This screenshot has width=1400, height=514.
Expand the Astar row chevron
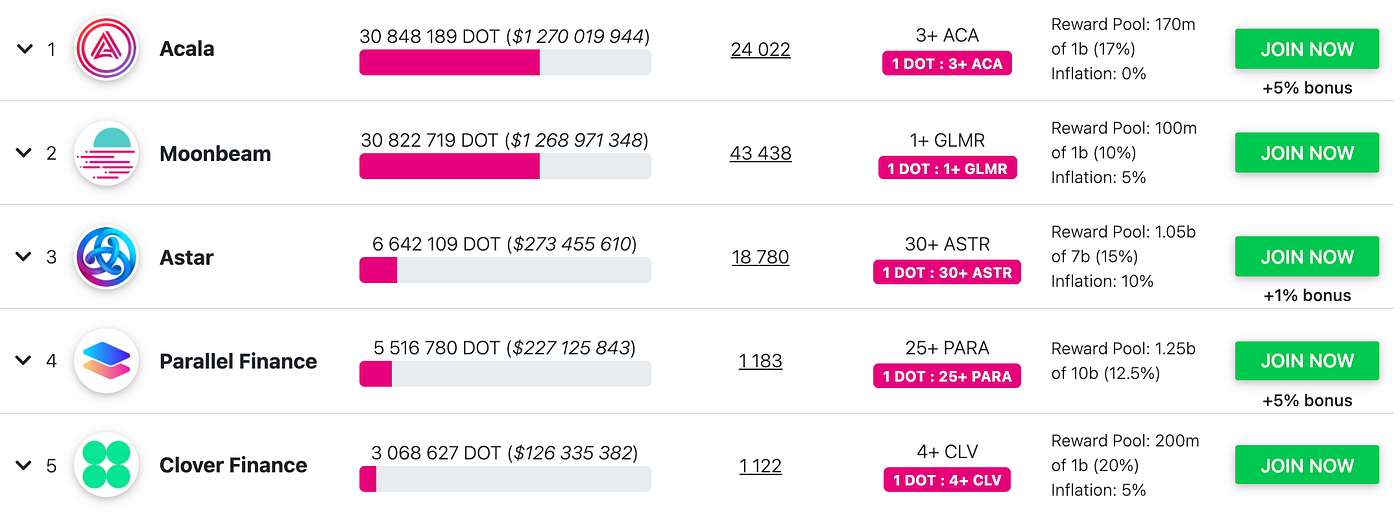[24, 257]
